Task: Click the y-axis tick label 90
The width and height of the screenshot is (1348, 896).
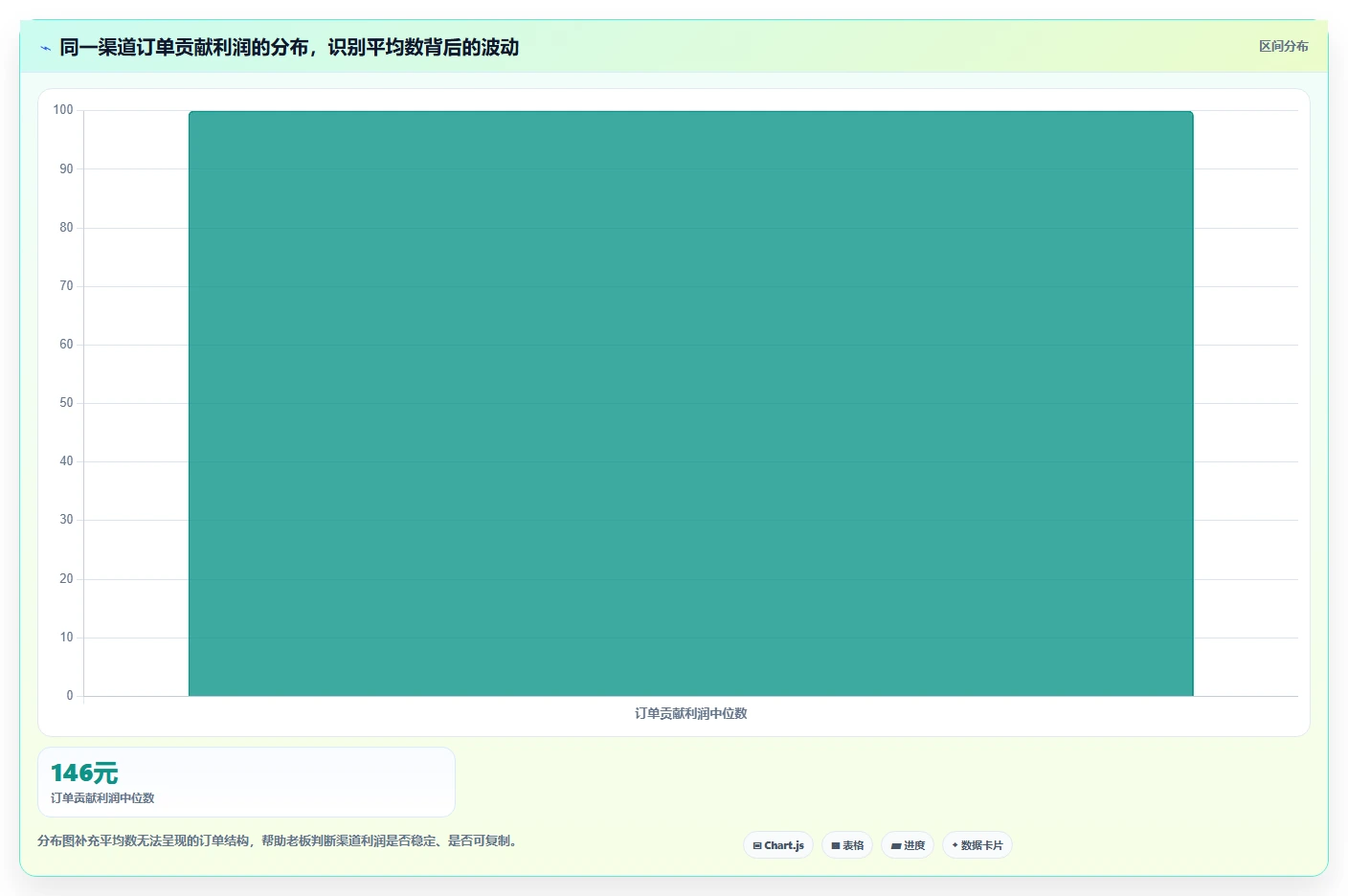Action: point(66,168)
